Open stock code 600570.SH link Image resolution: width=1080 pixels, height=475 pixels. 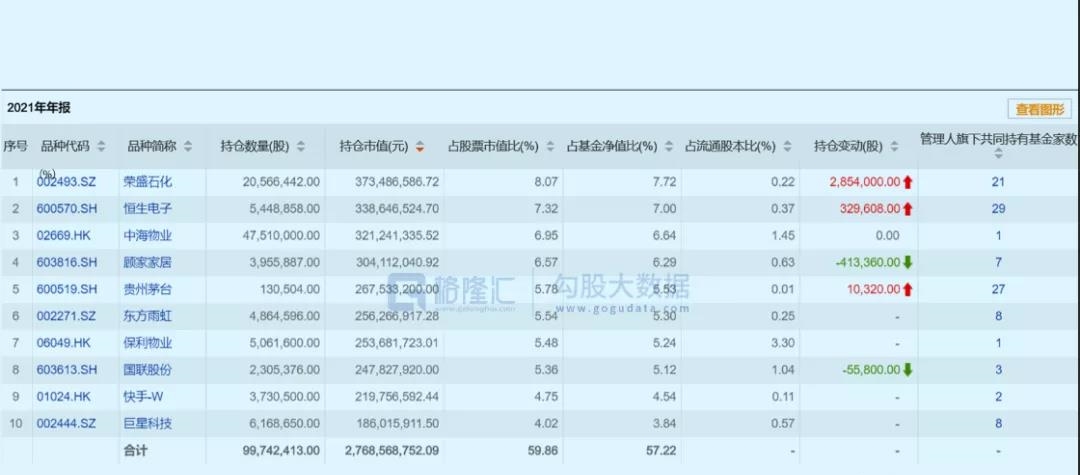pos(65,209)
